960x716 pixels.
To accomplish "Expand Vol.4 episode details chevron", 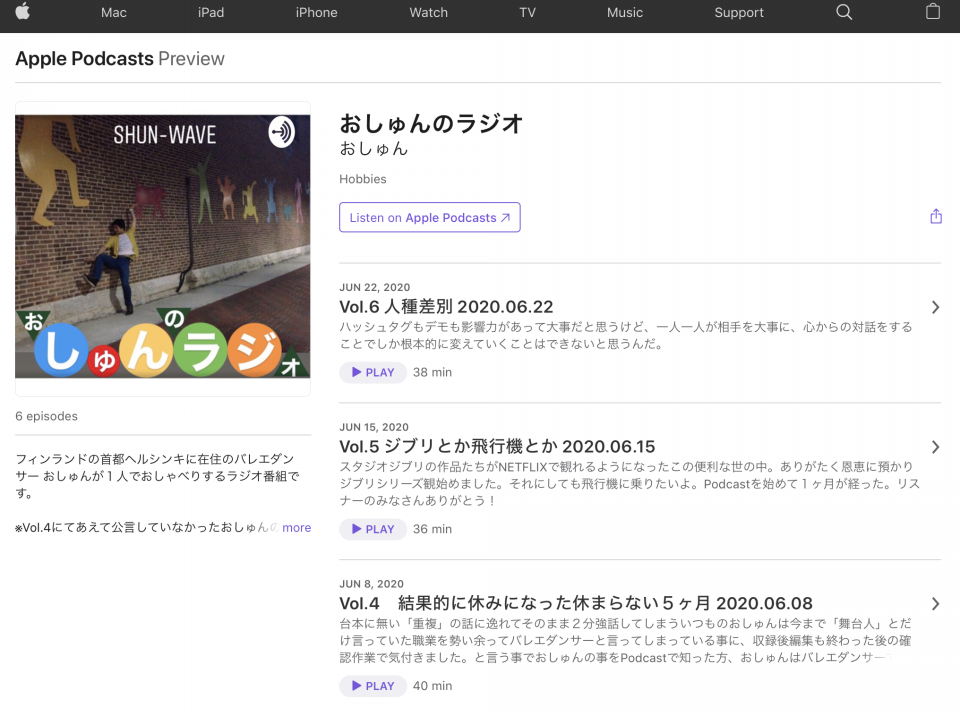I will (x=935, y=604).
